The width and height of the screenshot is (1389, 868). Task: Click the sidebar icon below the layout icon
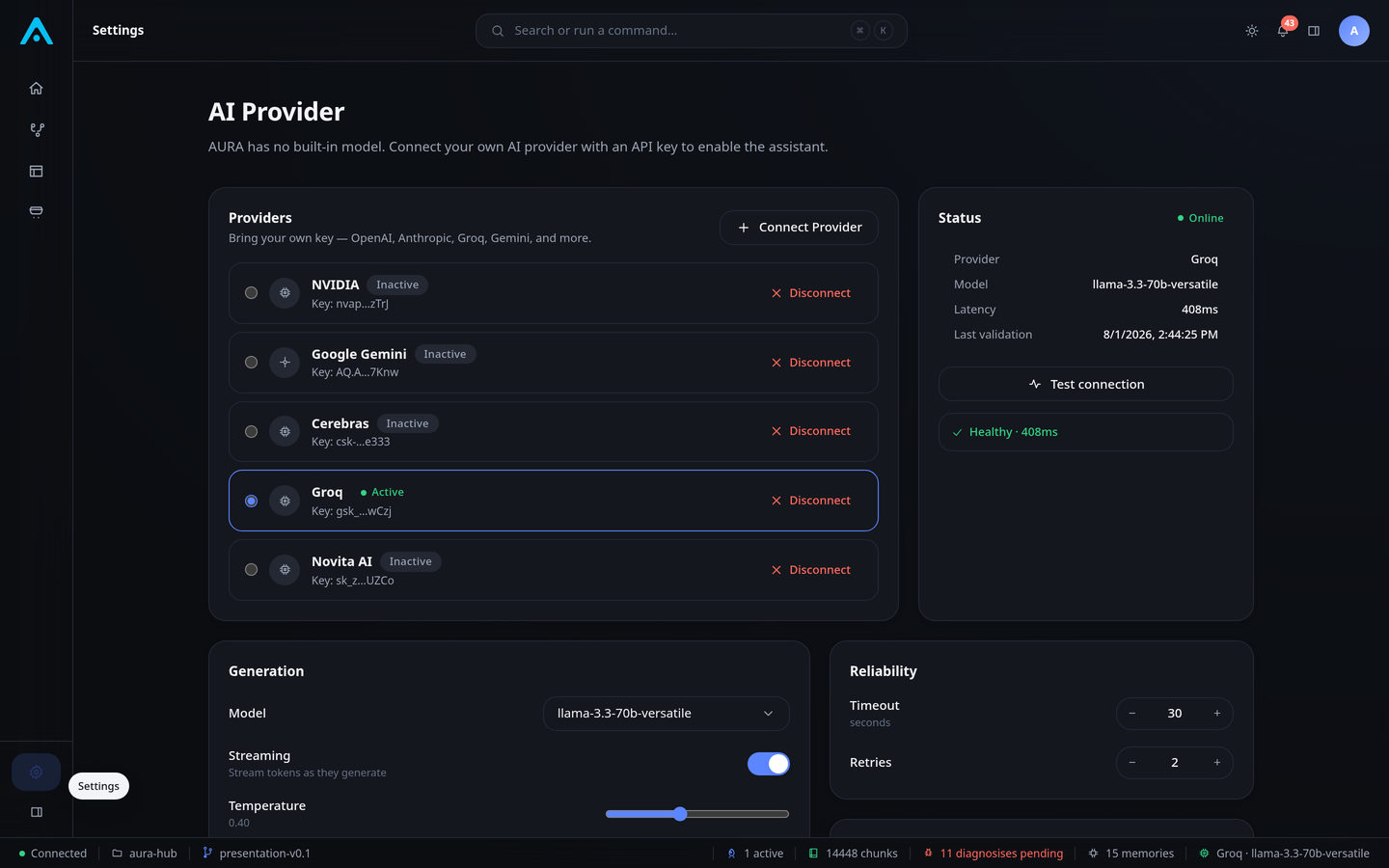pos(37,212)
